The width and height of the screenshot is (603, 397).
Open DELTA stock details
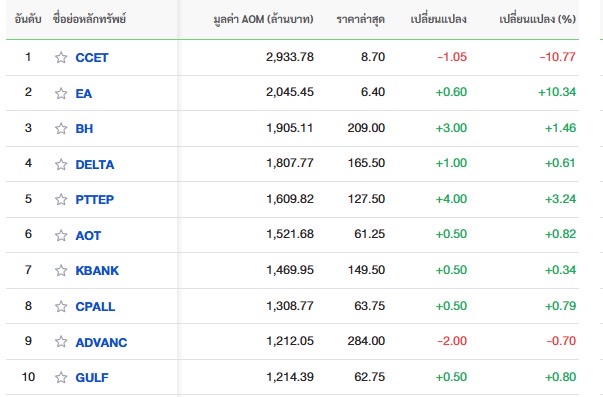click(95, 165)
